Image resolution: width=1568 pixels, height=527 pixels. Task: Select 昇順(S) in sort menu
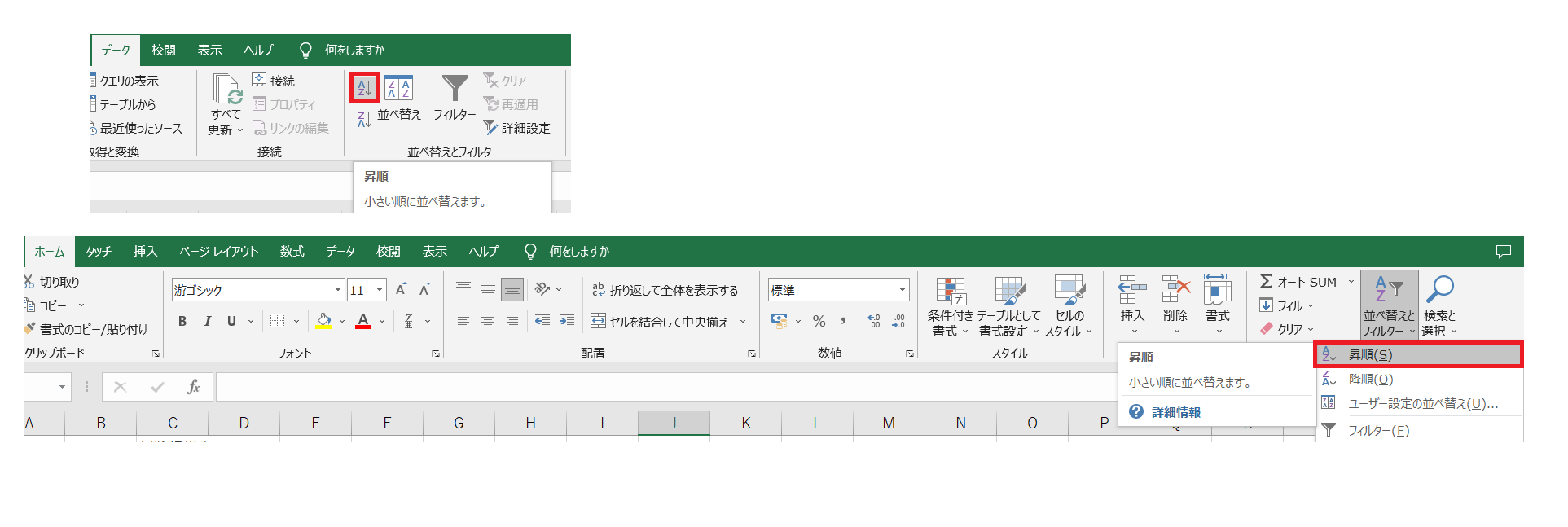click(x=1418, y=354)
